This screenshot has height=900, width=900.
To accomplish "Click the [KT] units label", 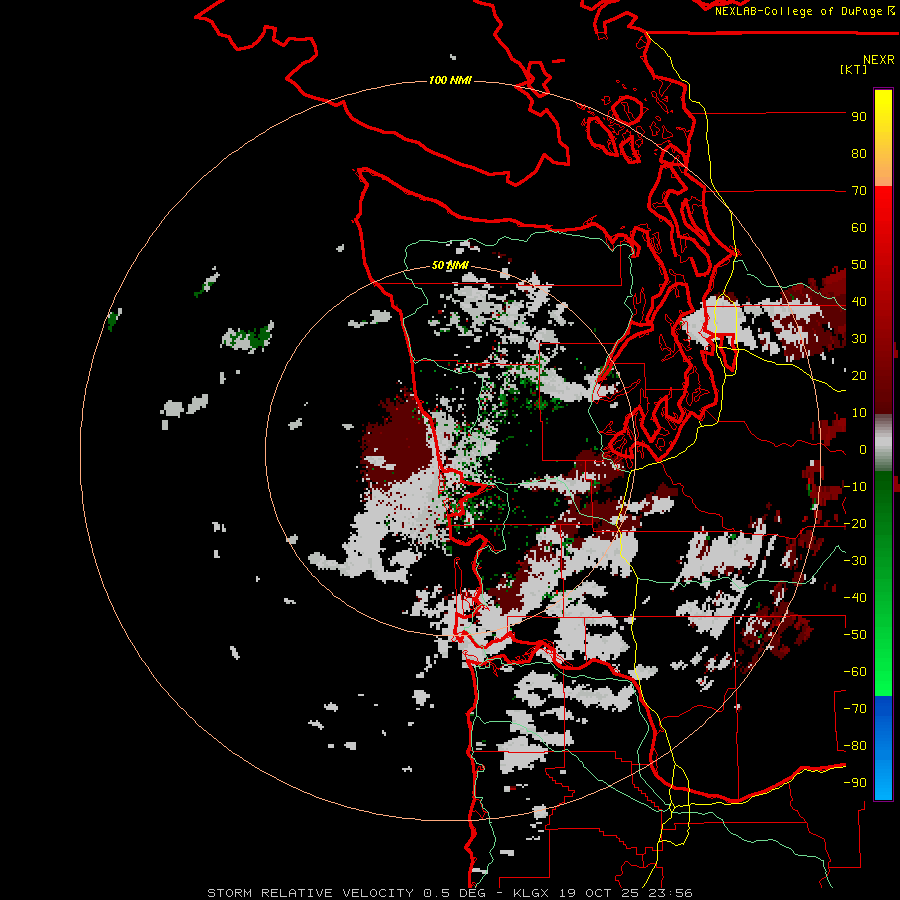I will point(854,69).
